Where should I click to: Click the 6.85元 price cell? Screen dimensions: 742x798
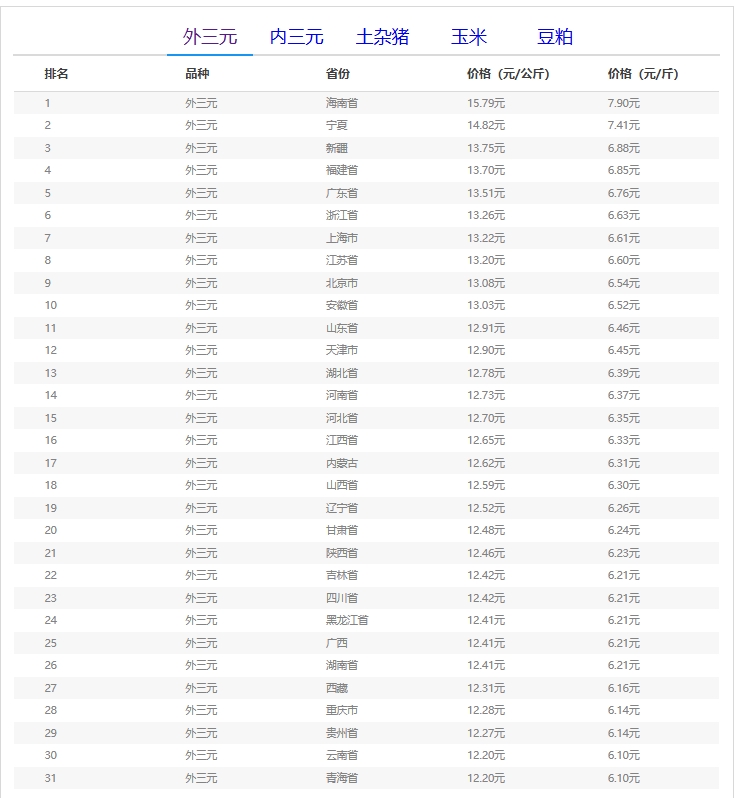coord(623,170)
